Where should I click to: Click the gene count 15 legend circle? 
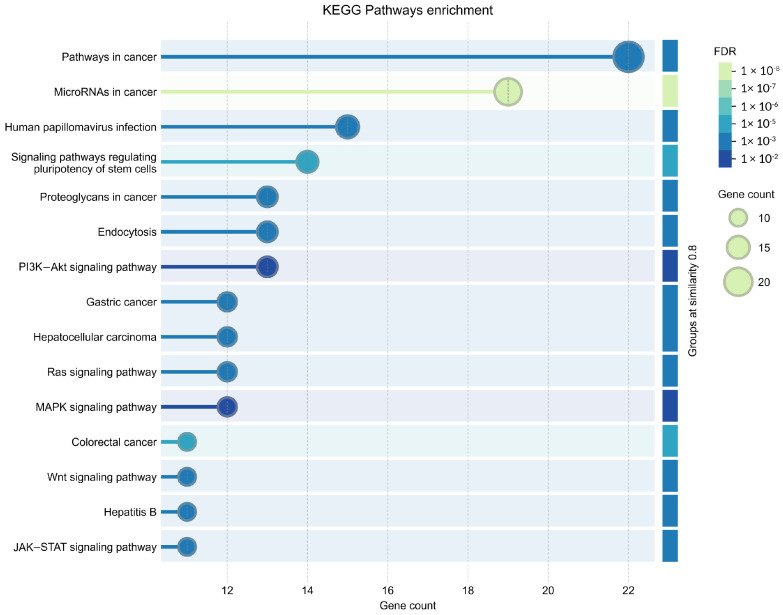(738, 247)
